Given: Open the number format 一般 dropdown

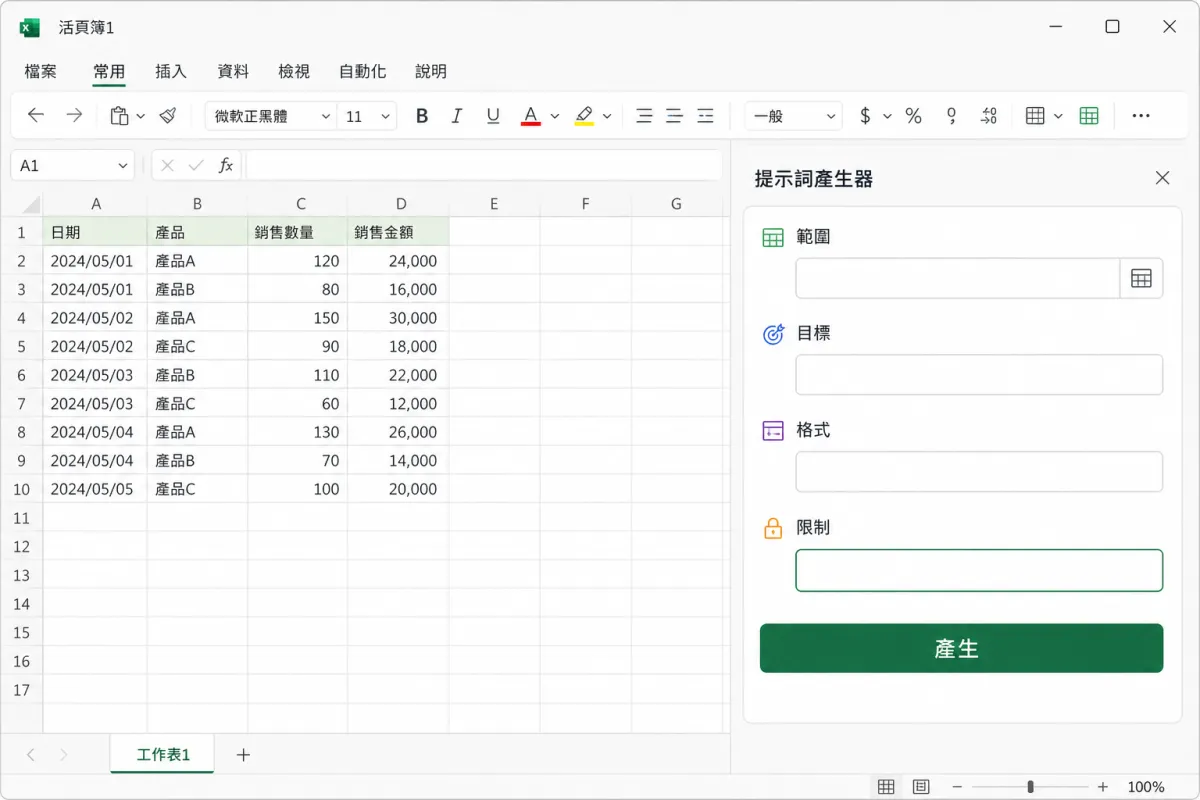Looking at the screenshot, I should (794, 116).
